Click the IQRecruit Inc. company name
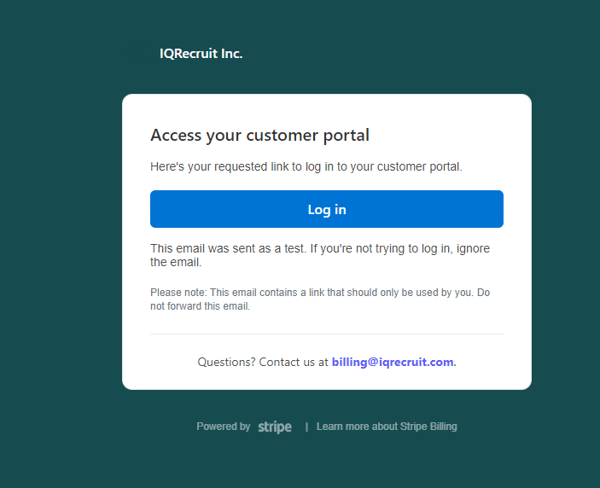This screenshot has height=488, width=600. [201, 53]
